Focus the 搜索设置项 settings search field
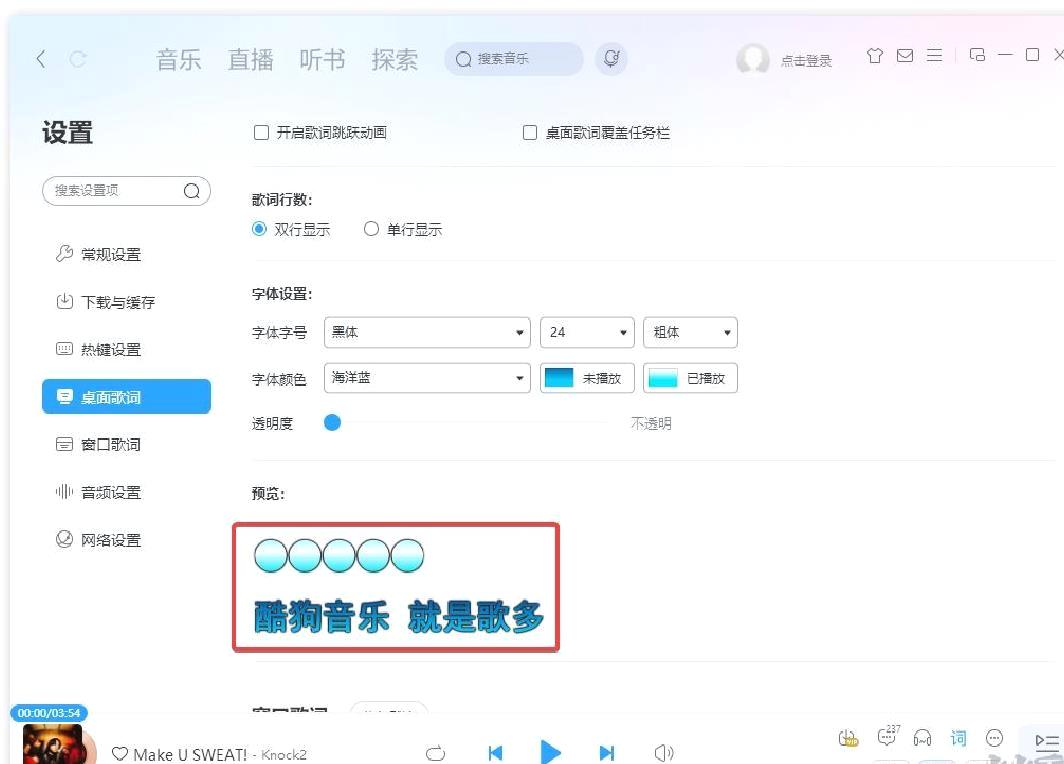This screenshot has width=1064, height=764. coord(126,191)
